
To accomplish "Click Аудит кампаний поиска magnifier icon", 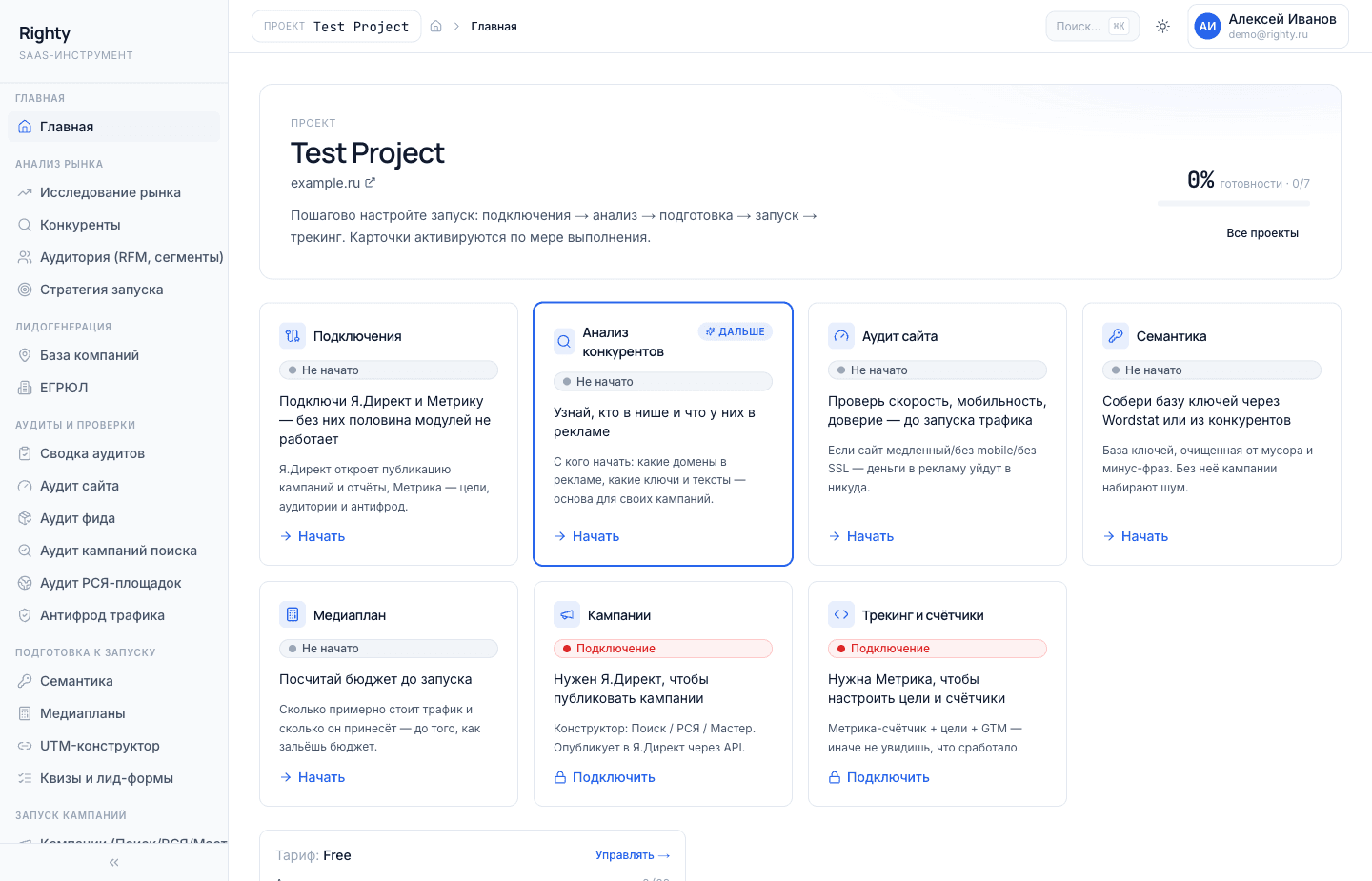I will tap(25, 551).
